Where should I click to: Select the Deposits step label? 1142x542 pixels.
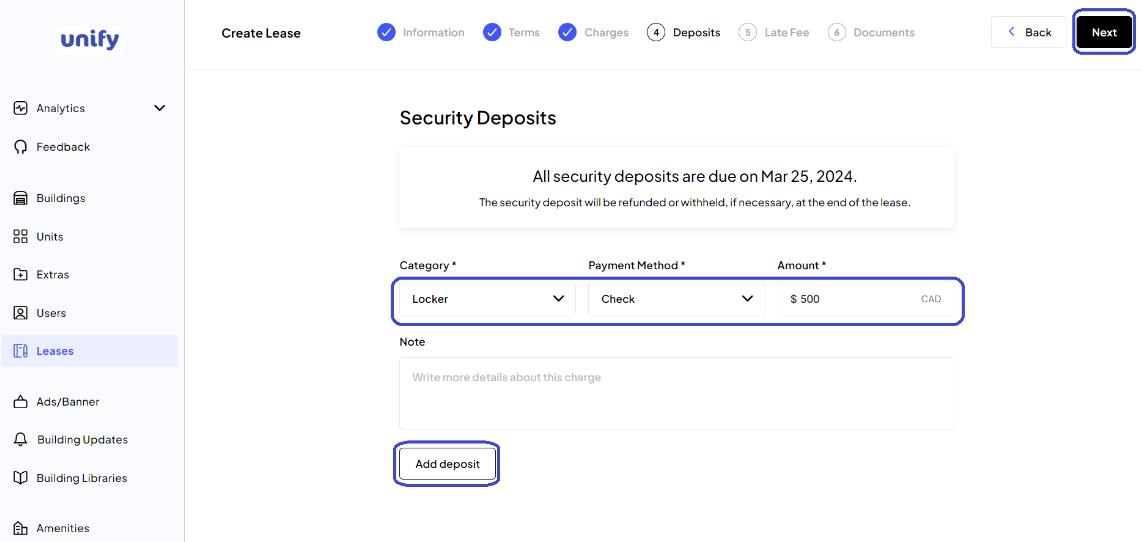tap(696, 33)
